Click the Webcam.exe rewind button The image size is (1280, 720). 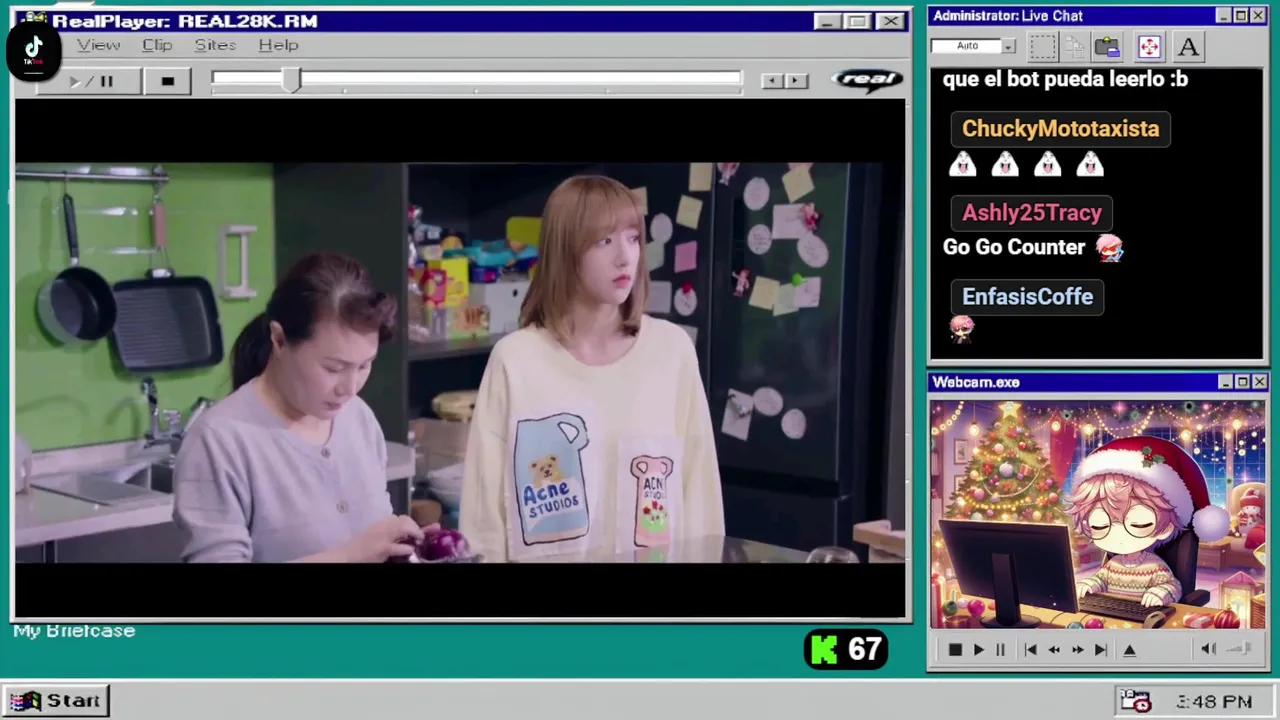[x=1054, y=650]
